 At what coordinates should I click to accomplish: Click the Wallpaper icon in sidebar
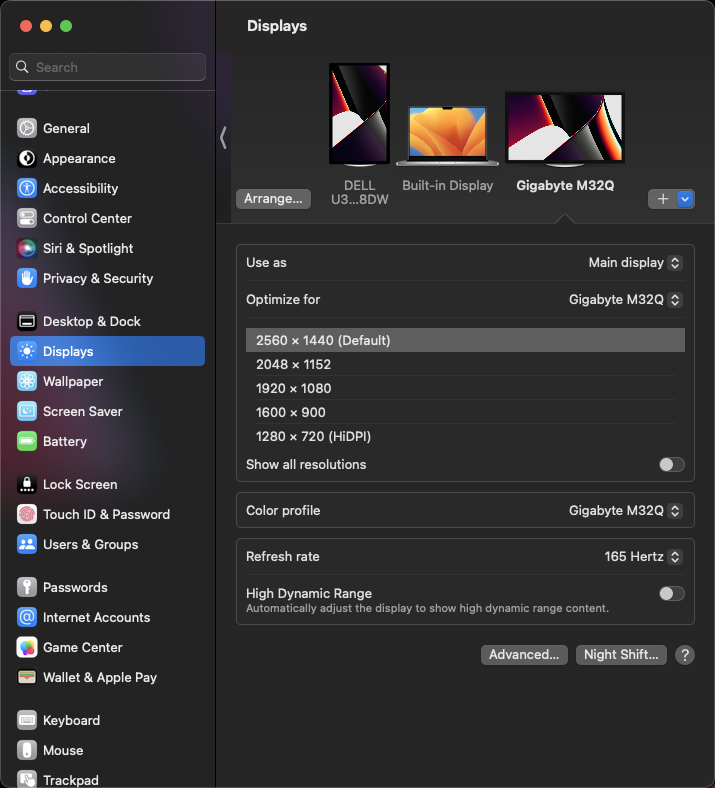pos(27,381)
